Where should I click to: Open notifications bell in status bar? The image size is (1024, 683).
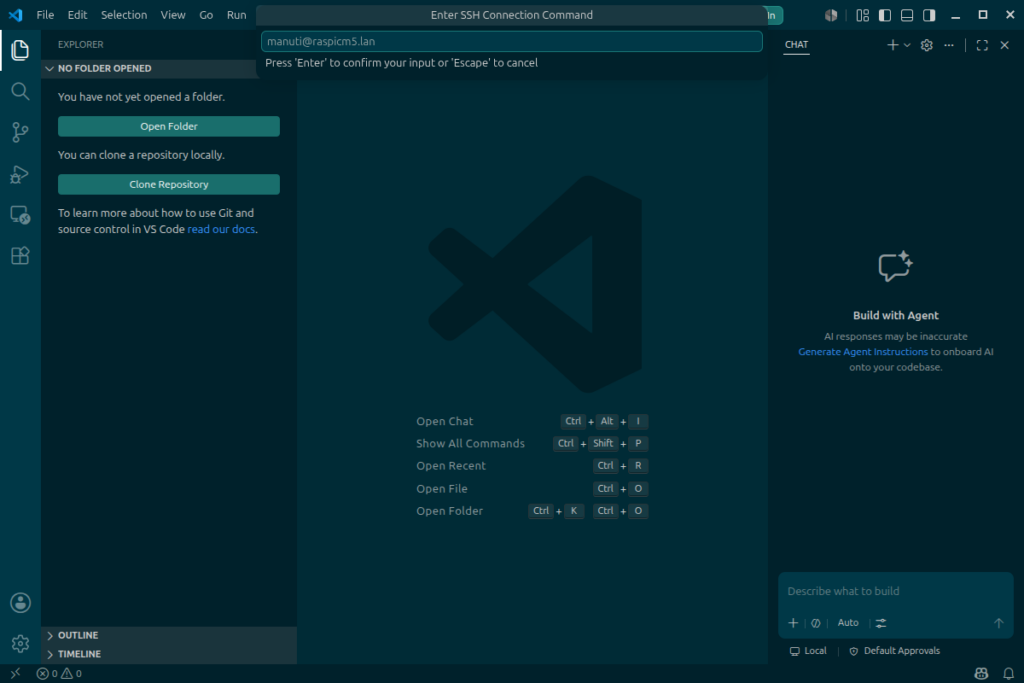point(1008,673)
